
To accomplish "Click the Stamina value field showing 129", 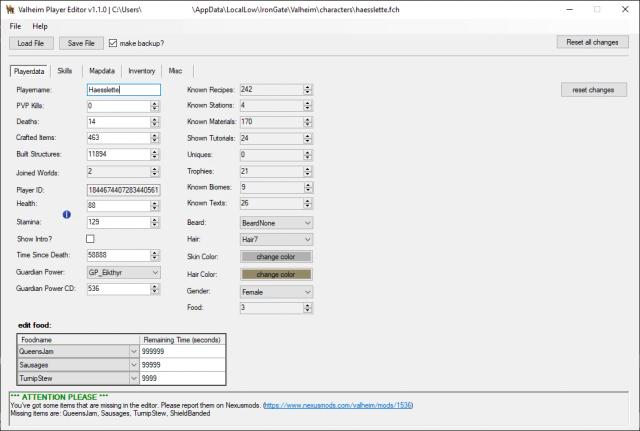I will (119, 222).
